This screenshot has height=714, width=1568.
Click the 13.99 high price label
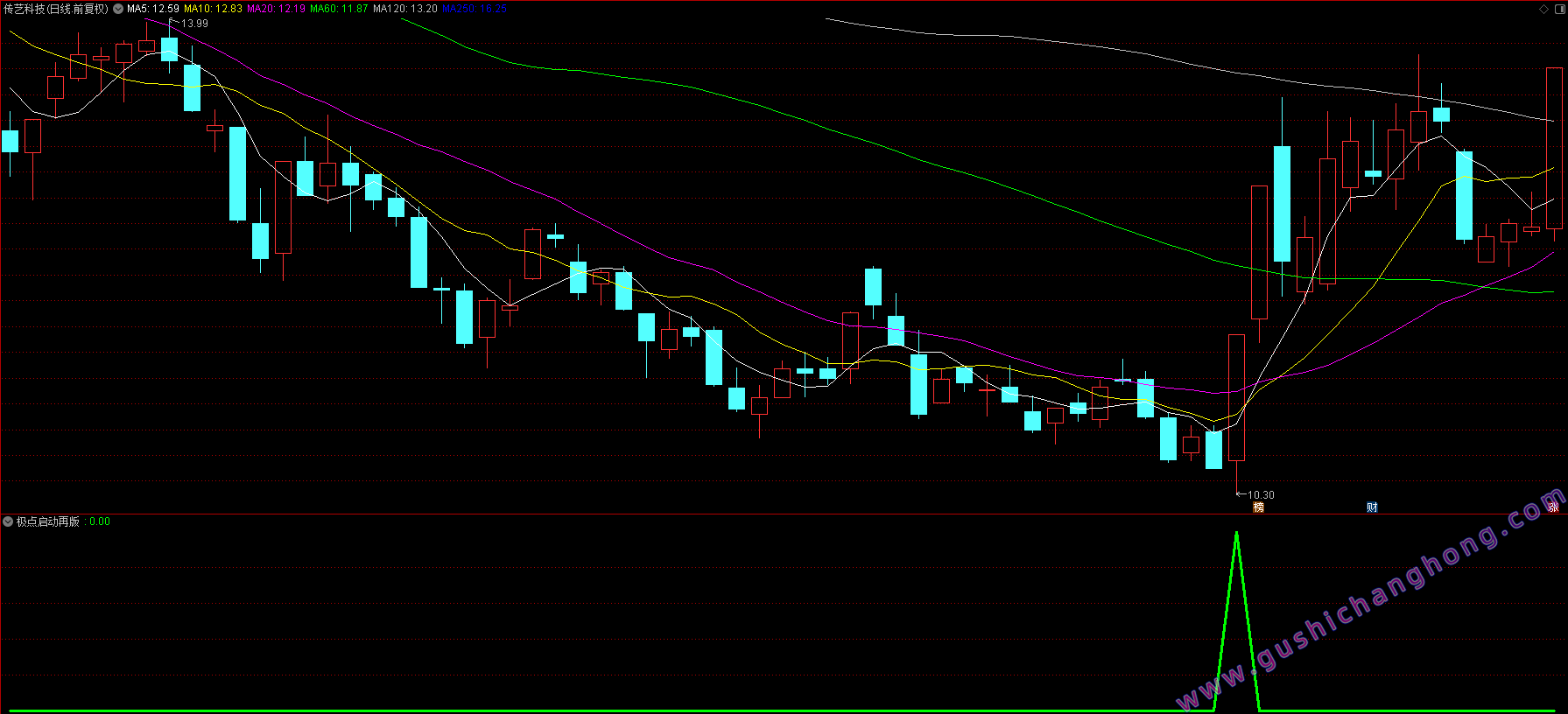pos(194,24)
